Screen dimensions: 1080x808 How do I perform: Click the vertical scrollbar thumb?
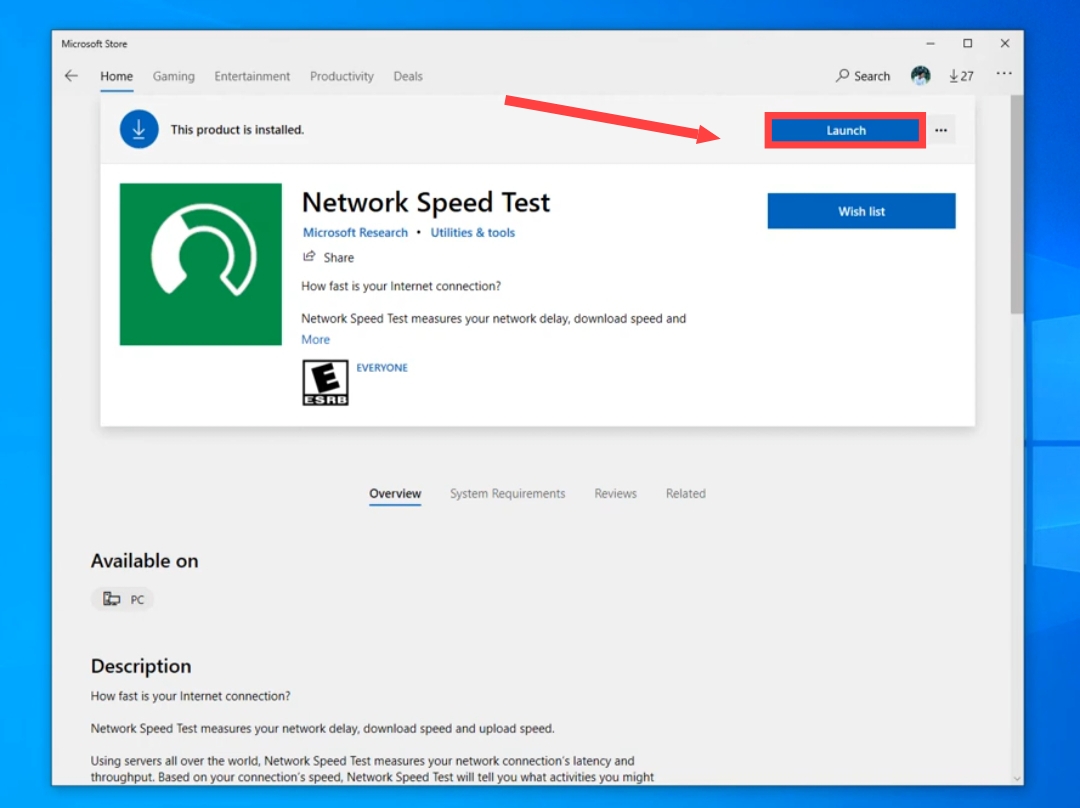tap(1017, 205)
